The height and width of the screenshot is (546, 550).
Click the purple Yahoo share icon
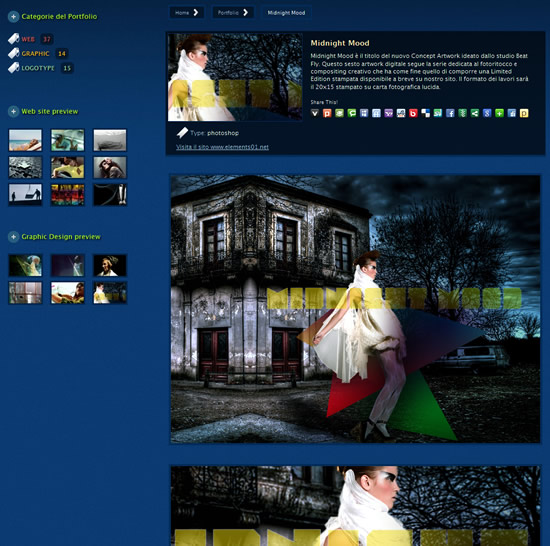(x=389, y=113)
